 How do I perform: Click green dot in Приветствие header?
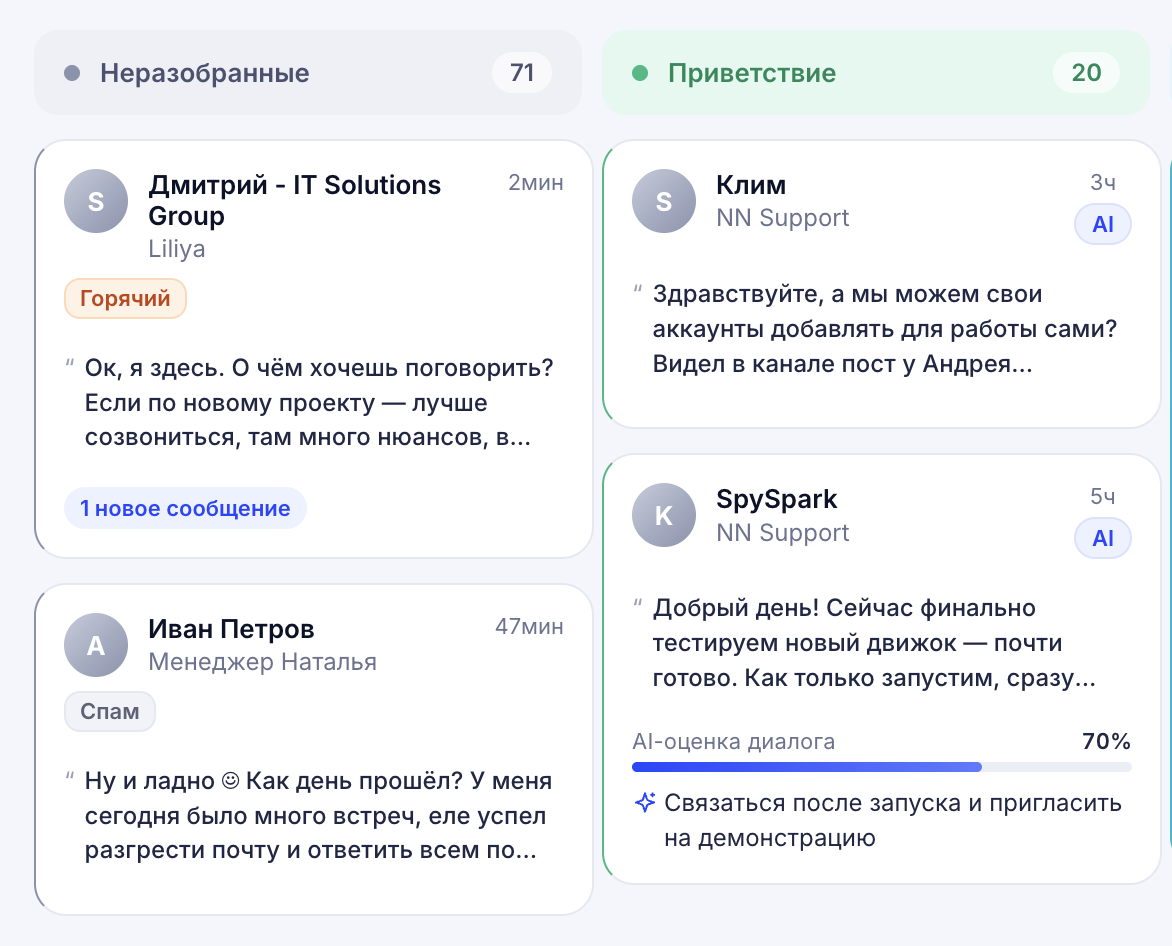tap(640, 72)
